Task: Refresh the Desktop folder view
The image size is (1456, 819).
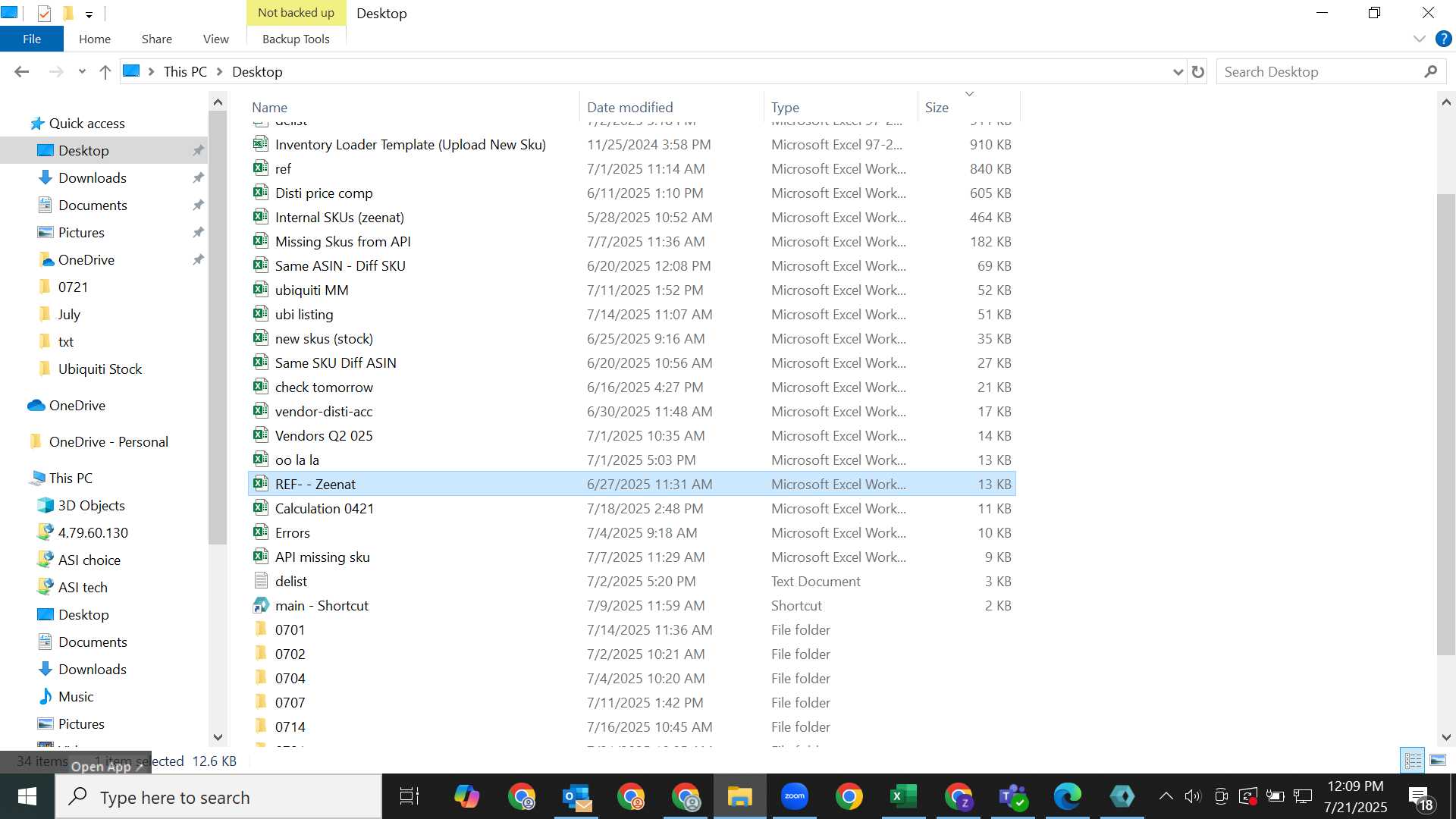Action: tap(1198, 72)
